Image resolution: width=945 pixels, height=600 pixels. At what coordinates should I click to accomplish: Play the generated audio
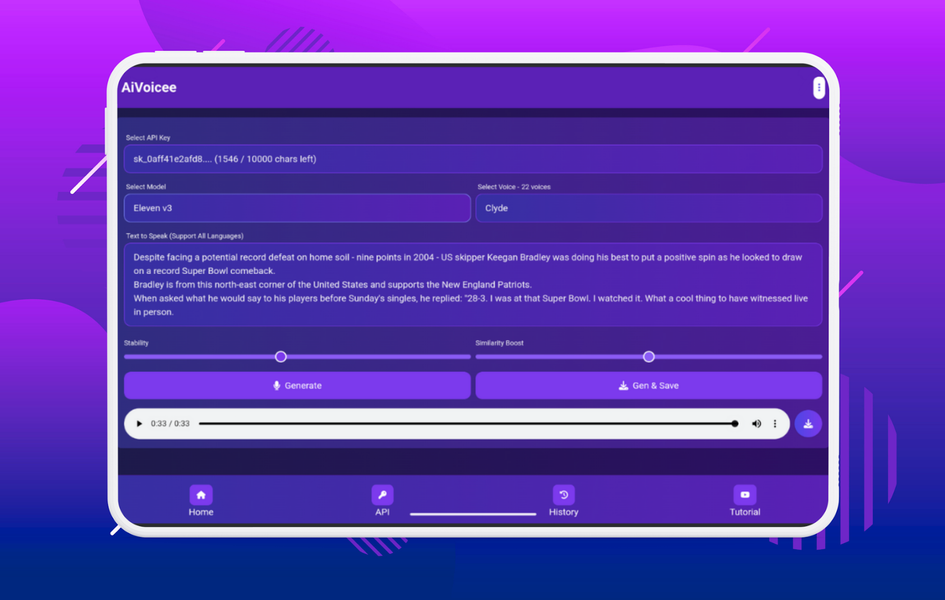point(139,423)
